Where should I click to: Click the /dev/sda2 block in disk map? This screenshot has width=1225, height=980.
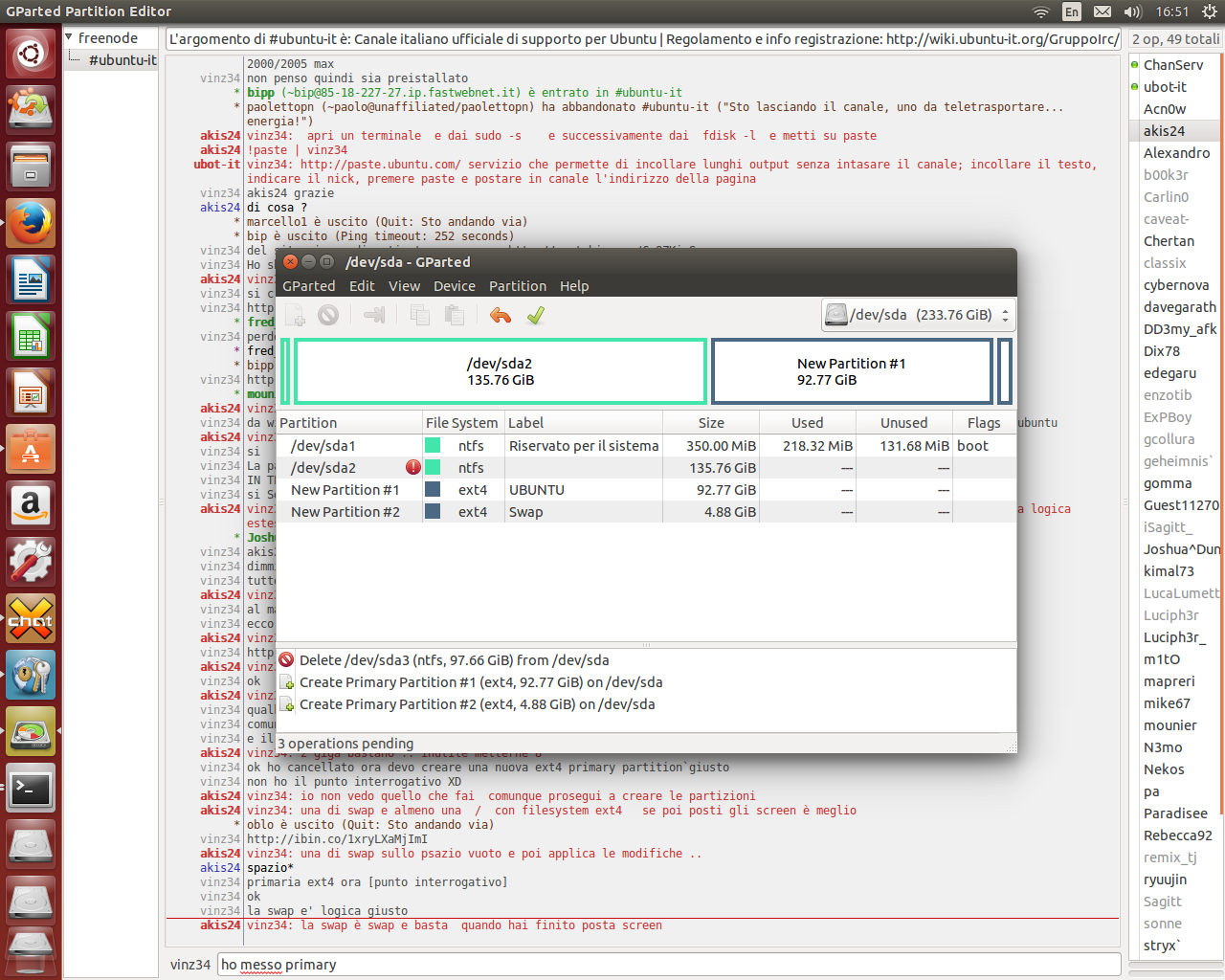tap(500, 371)
